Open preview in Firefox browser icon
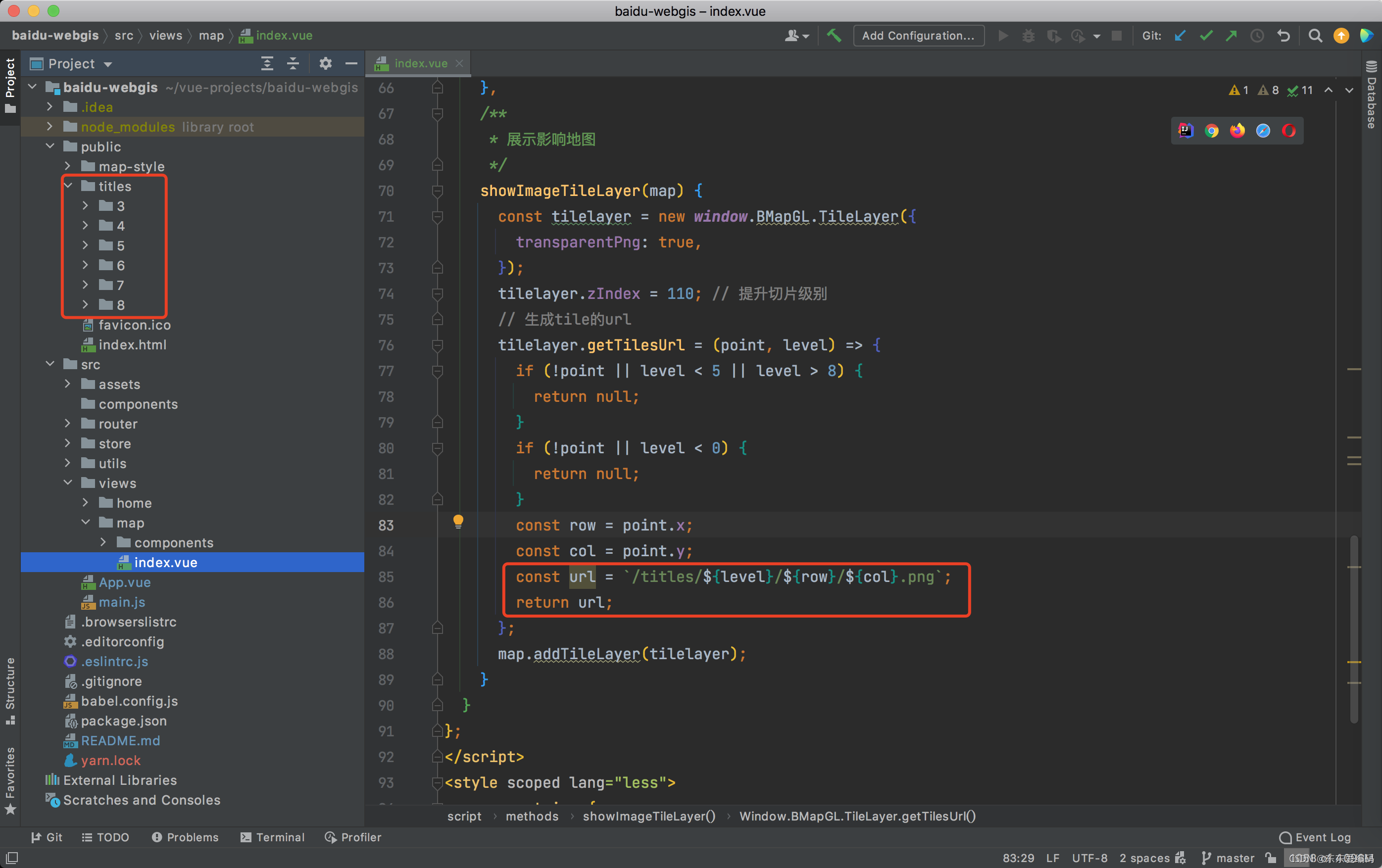Screen dimensions: 1382x868 [1237, 131]
